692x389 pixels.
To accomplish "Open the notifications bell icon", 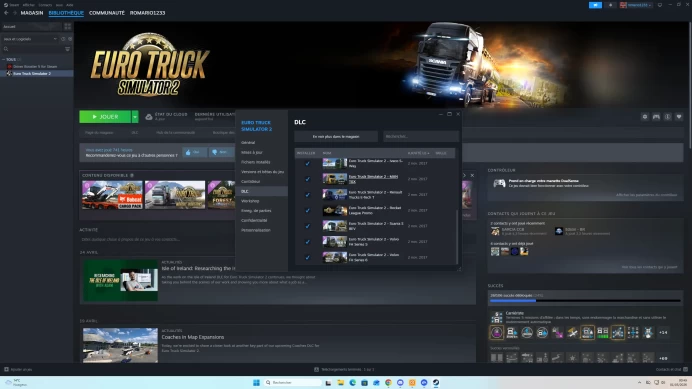I will 610,5.
